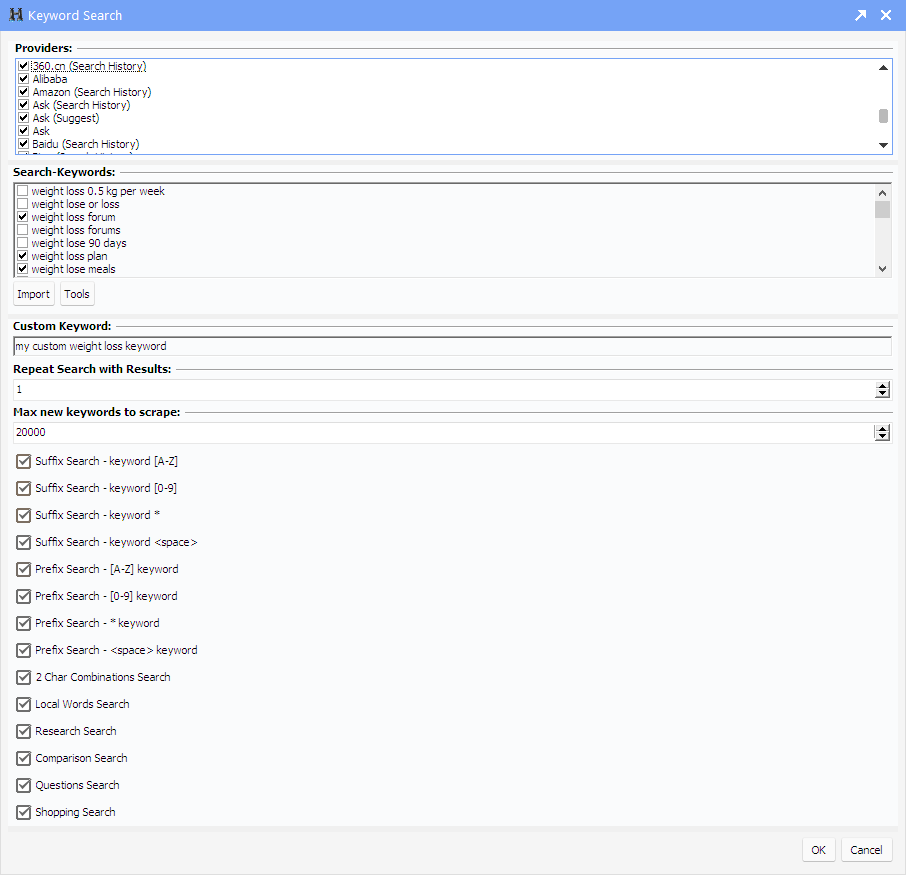Select the Baidu (Search History) provider row
Viewport: 906px width, 875px height.
[x=85, y=144]
